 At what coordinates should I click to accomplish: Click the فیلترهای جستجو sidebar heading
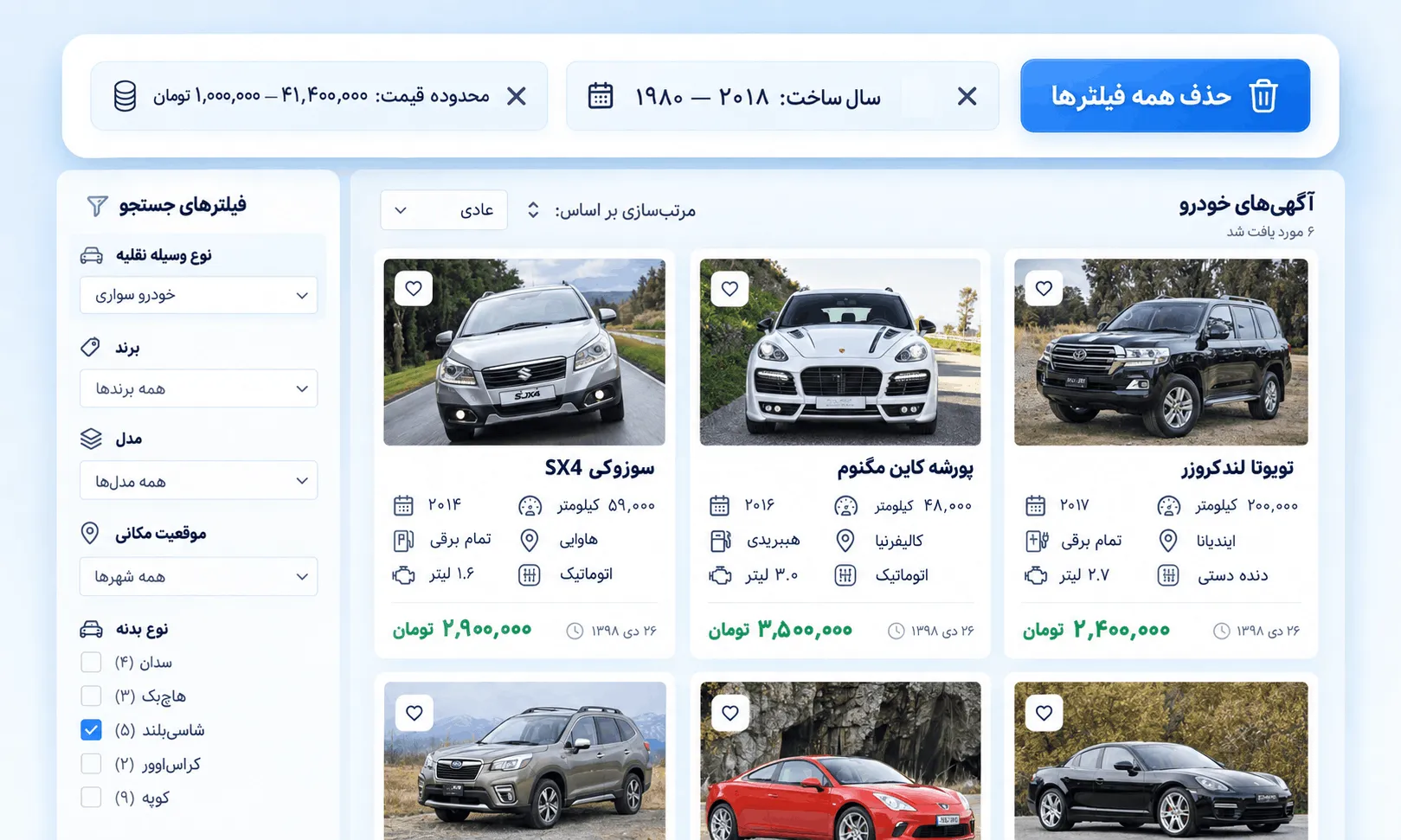pos(183,205)
